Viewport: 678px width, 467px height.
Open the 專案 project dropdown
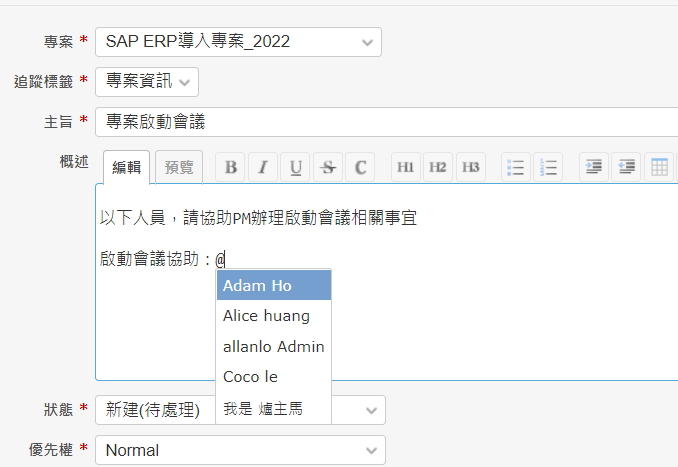[x=238, y=42]
